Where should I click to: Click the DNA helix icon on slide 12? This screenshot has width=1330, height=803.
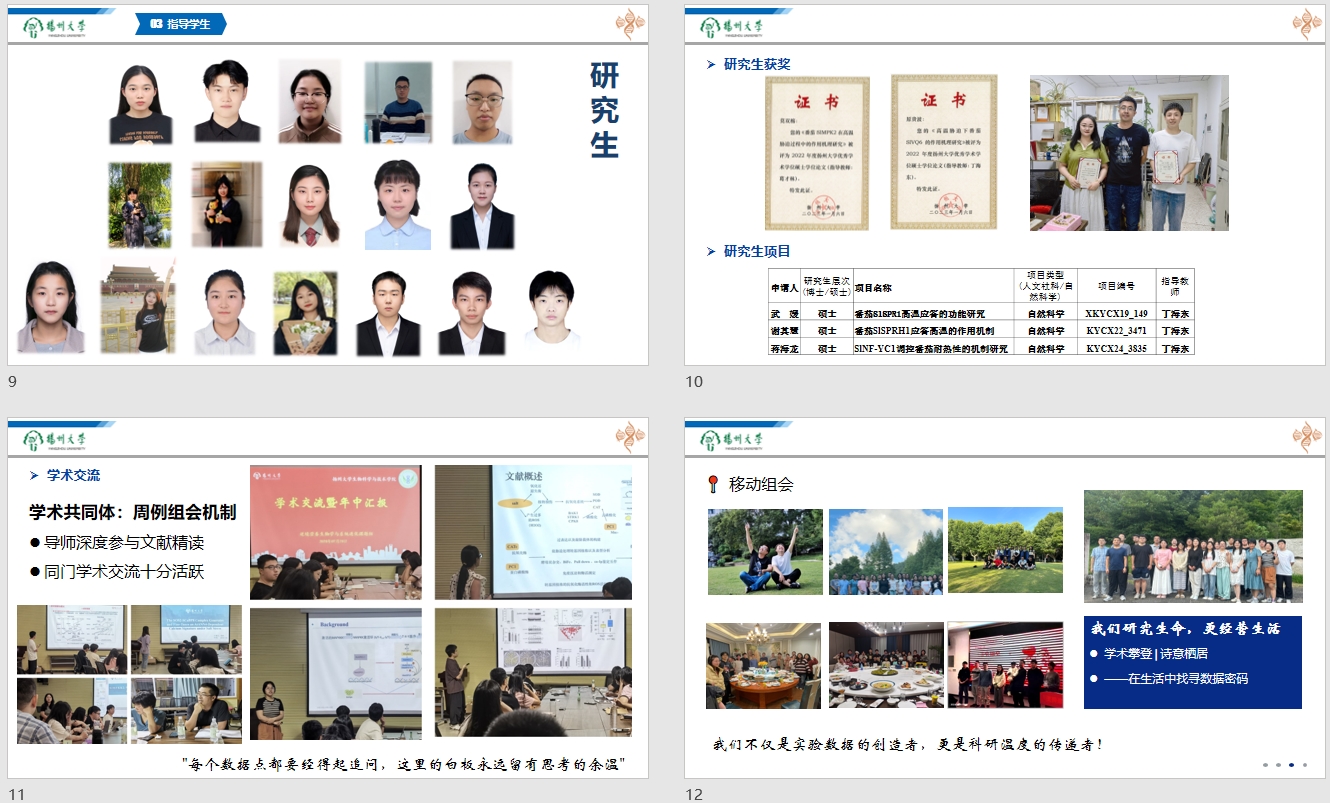click(1306, 437)
